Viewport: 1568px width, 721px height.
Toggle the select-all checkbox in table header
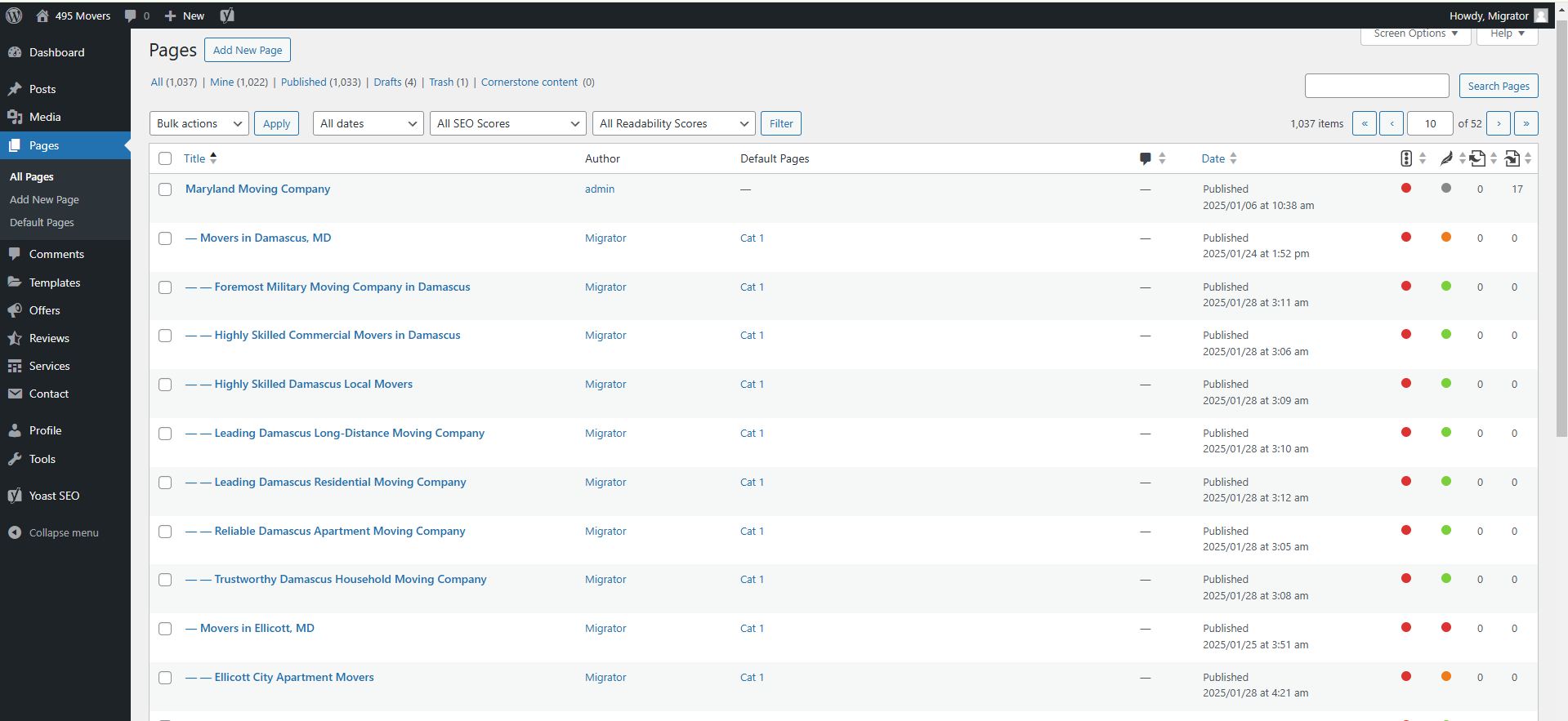pos(165,158)
